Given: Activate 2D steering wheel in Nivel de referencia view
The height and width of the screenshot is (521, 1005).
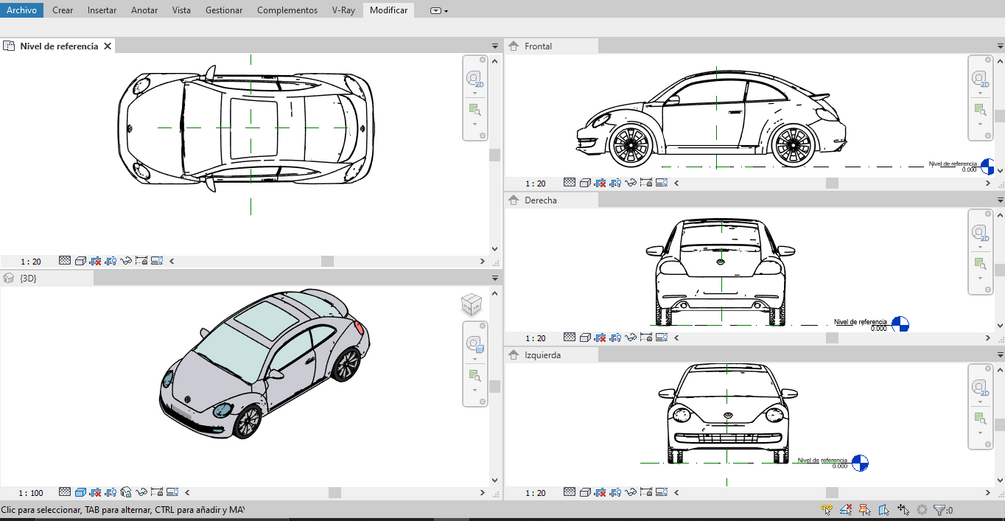Looking at the screenshot, I should tap(474, 78).
